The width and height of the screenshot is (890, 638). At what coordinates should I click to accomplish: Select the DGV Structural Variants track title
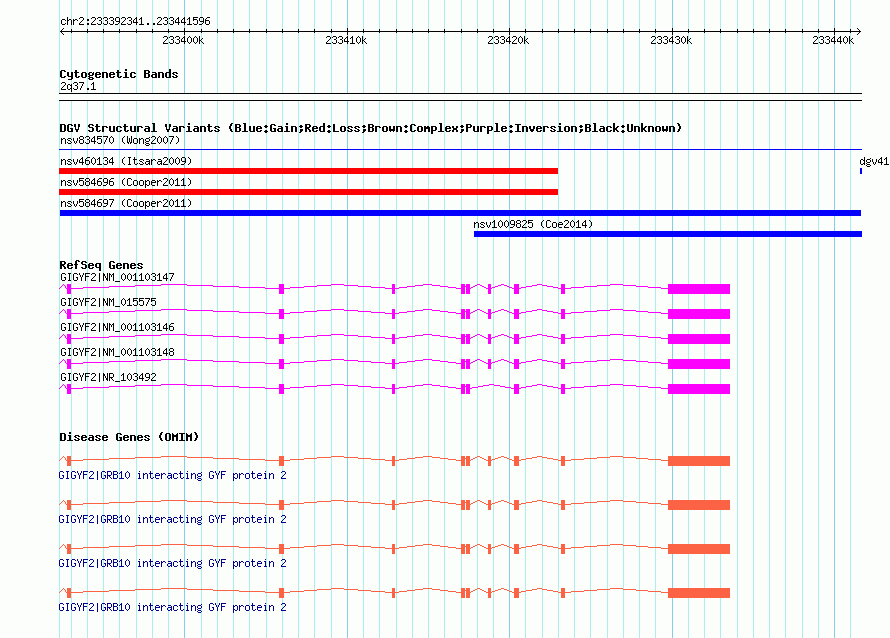point(370,128)
